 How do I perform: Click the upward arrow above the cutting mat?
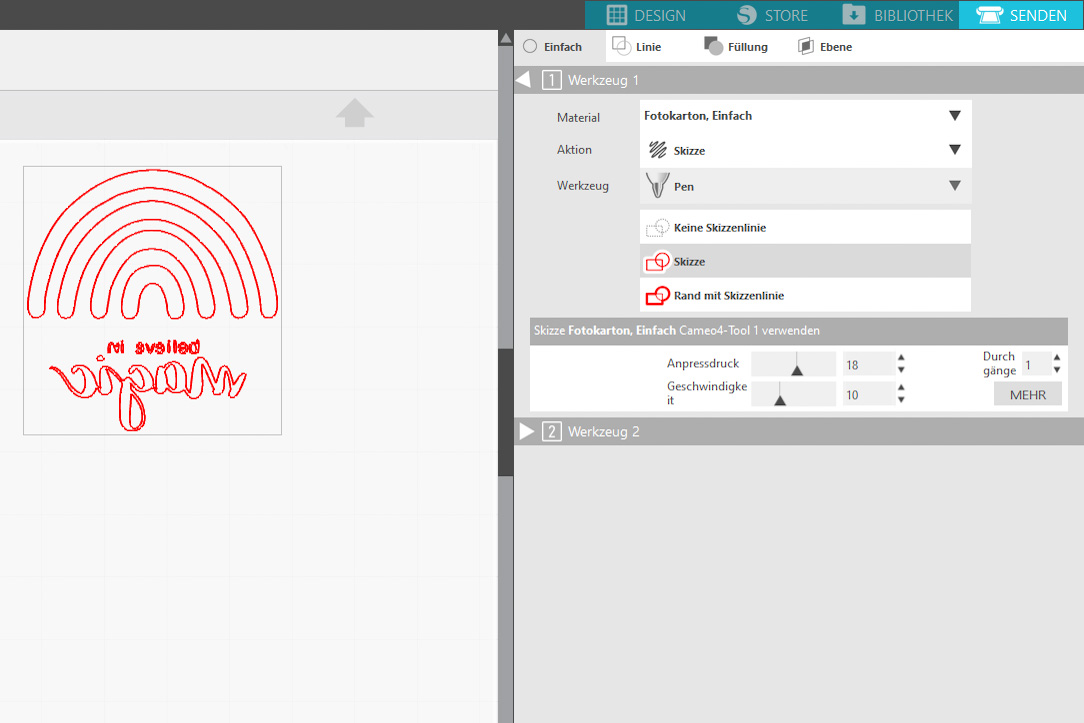coord(355,113)
